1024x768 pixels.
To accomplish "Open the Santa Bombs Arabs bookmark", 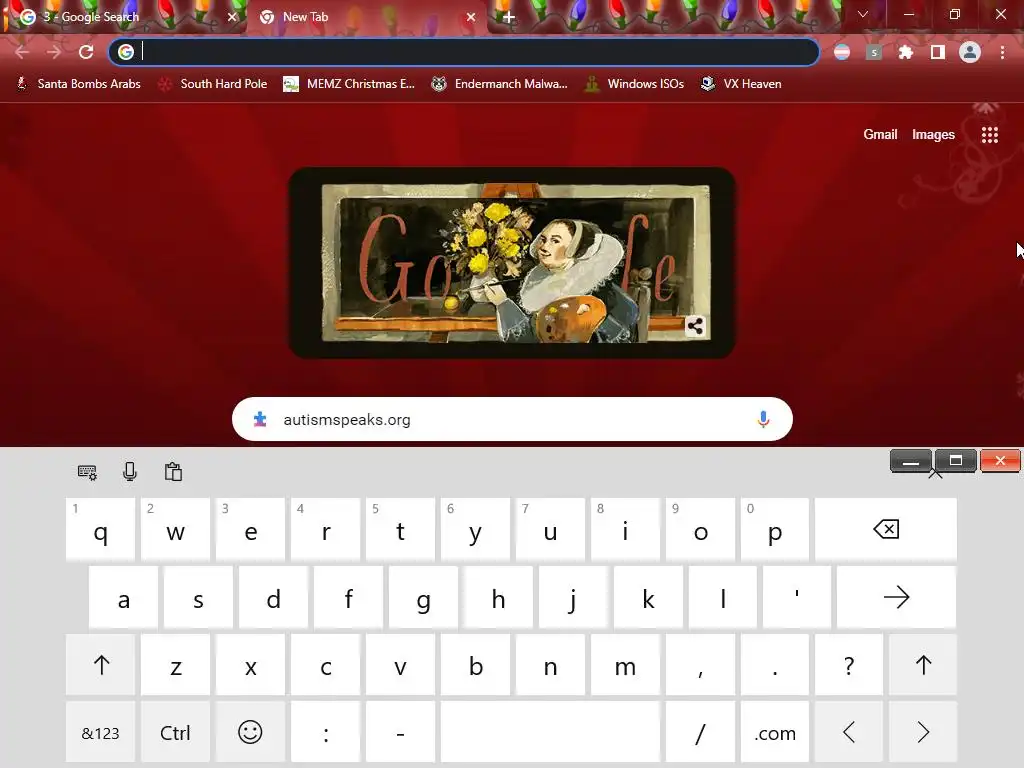I will [78, 84].
